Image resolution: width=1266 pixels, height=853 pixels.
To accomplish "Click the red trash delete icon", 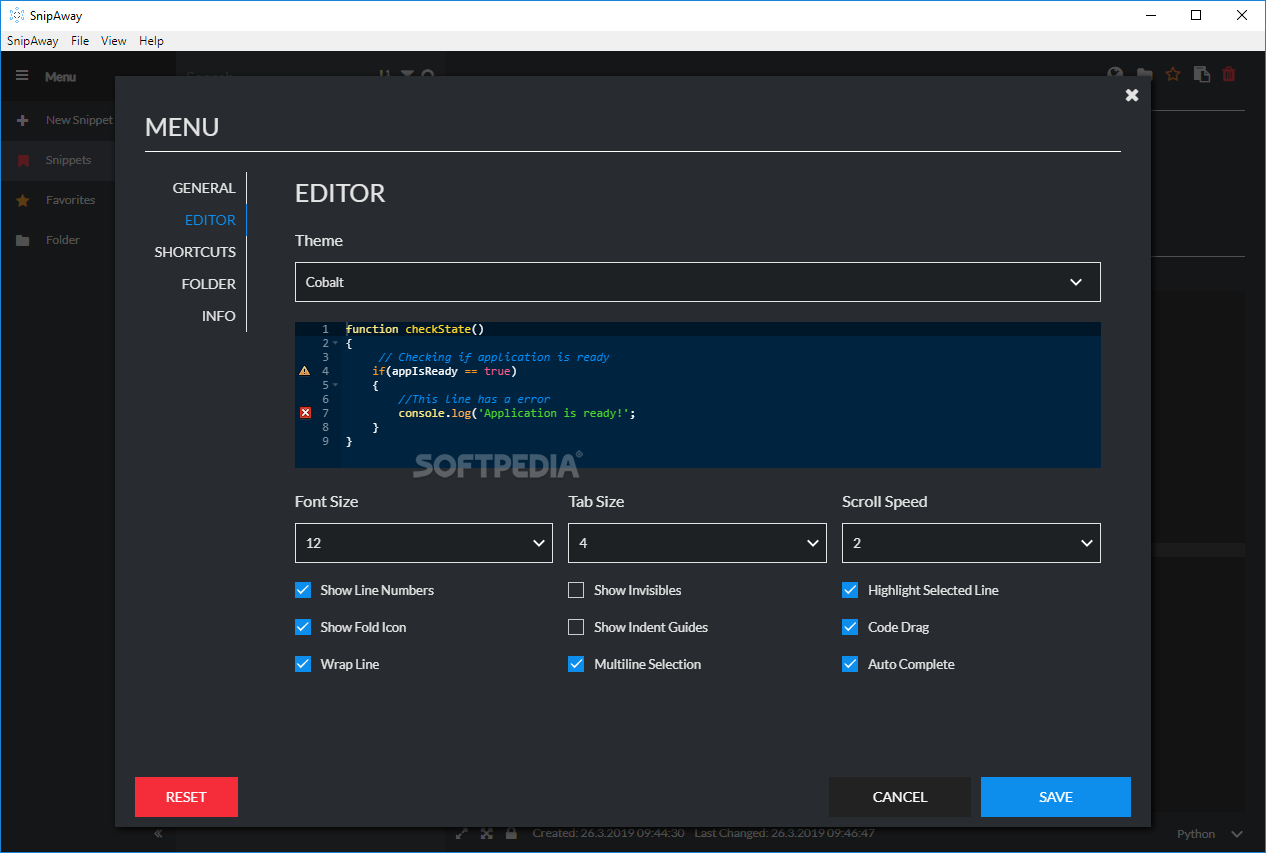I will [1229, 74].
